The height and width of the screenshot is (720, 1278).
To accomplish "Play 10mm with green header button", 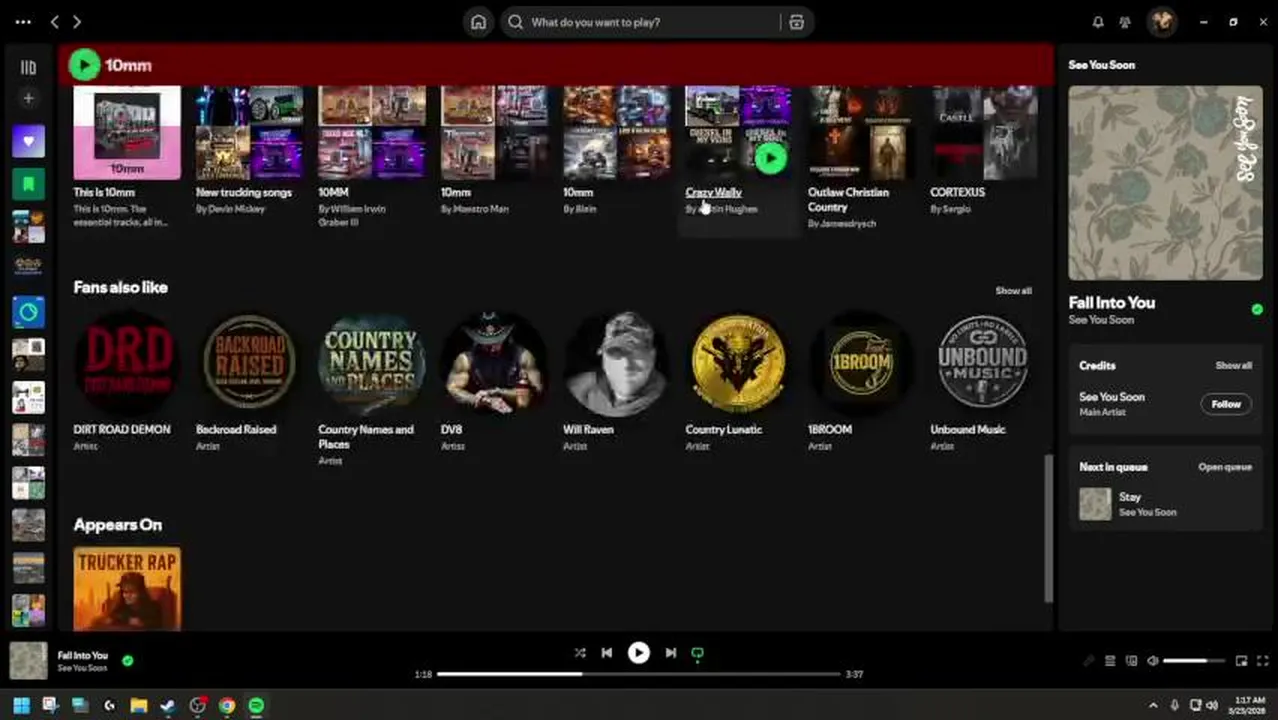I will point(84,65).
